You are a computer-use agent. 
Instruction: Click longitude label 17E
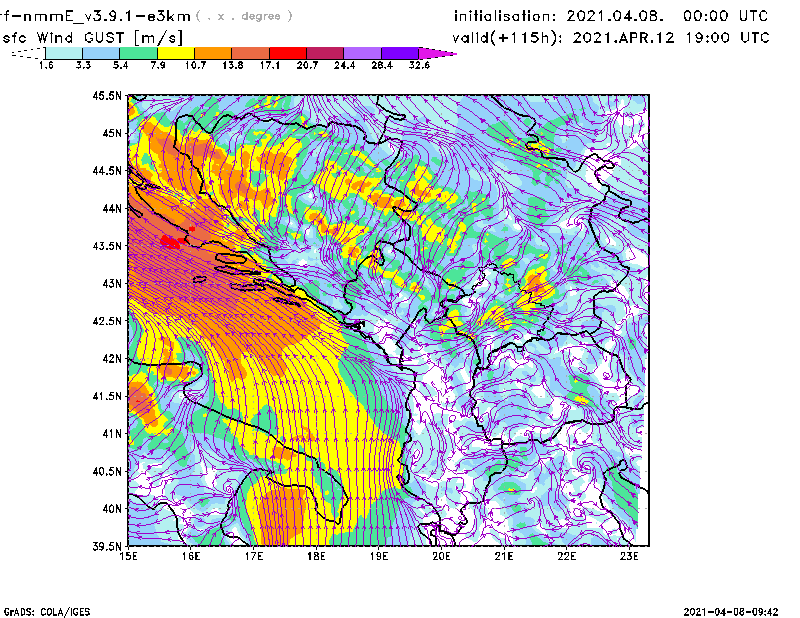[x=254, y=556]
